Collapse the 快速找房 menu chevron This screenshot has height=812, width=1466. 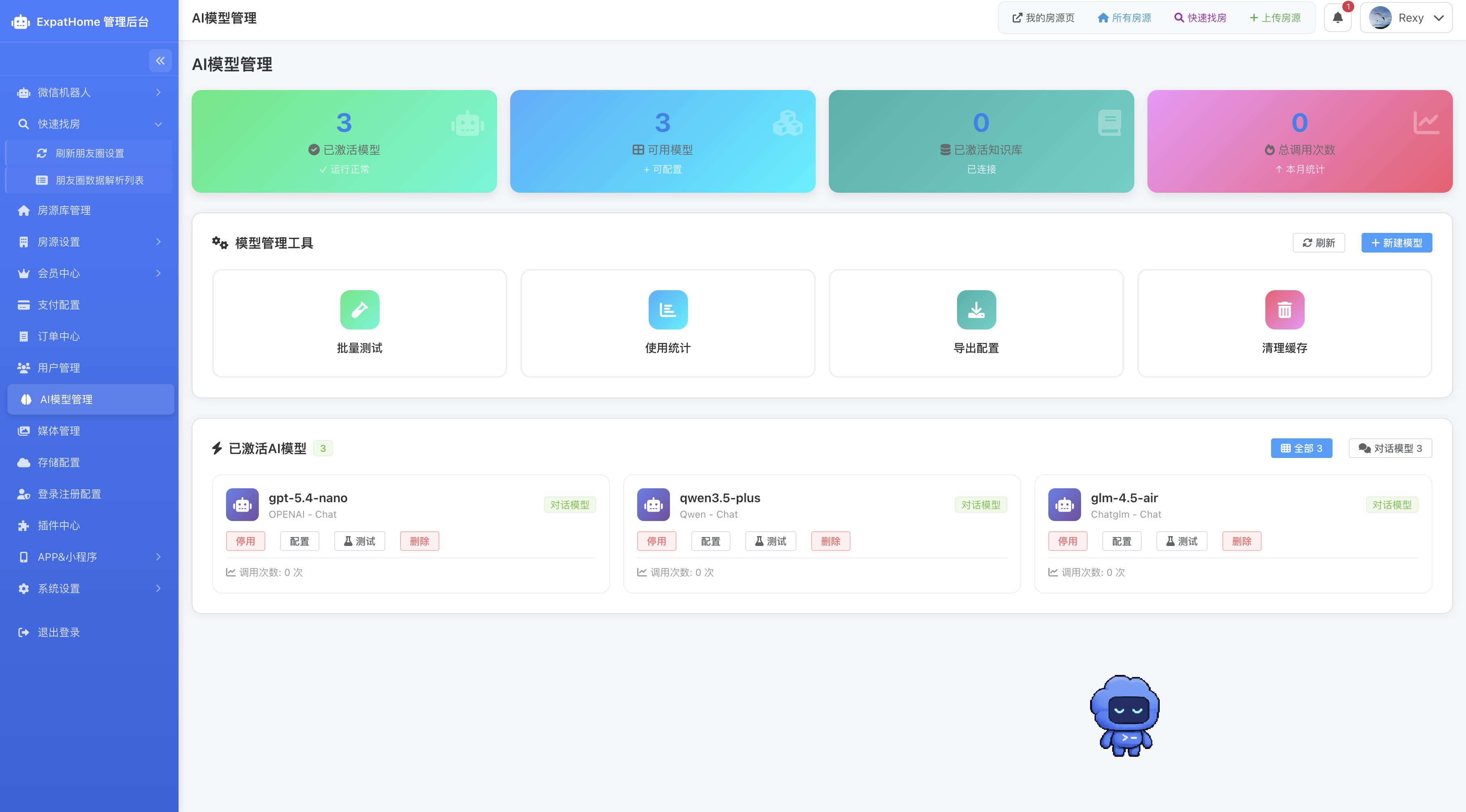pyautogui.click(x=158, y=124)
